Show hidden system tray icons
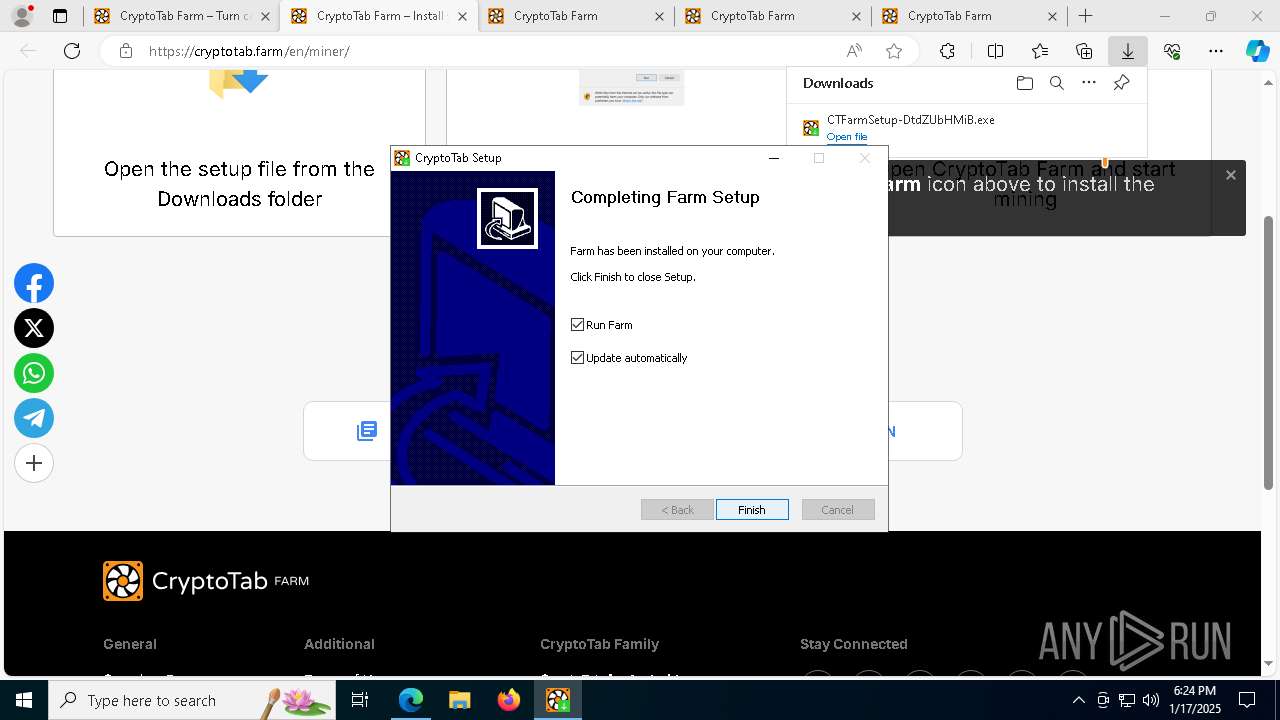 coord(1078,700)
